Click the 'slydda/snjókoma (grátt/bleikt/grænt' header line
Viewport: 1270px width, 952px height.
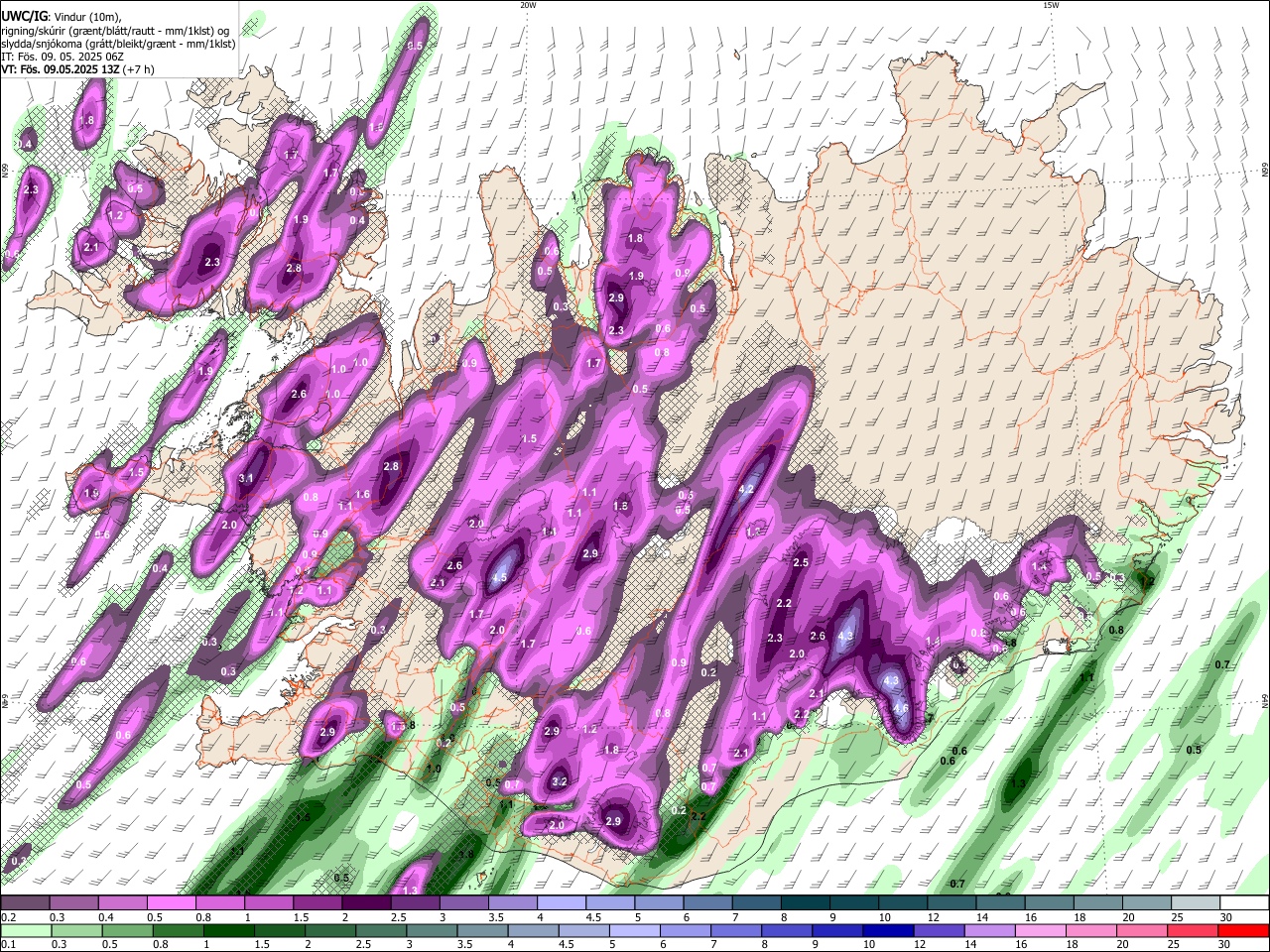point(118,44)
